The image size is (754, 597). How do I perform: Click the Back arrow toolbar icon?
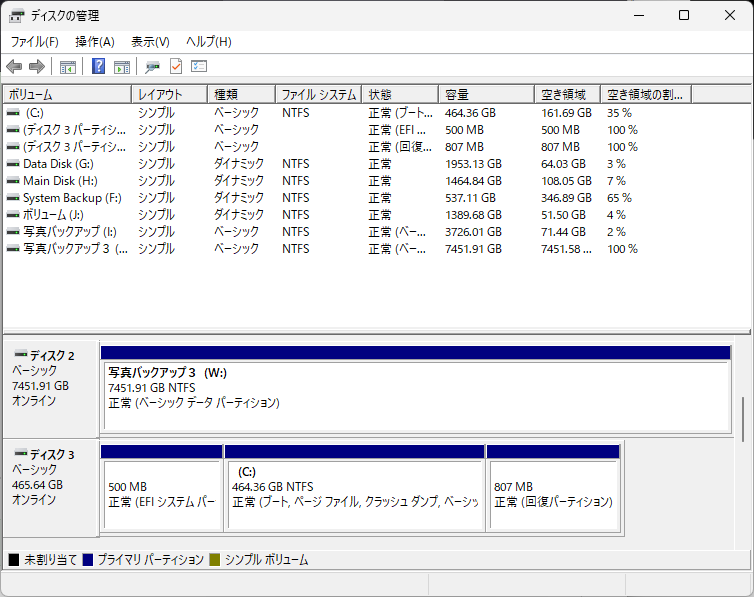(14, 67)
